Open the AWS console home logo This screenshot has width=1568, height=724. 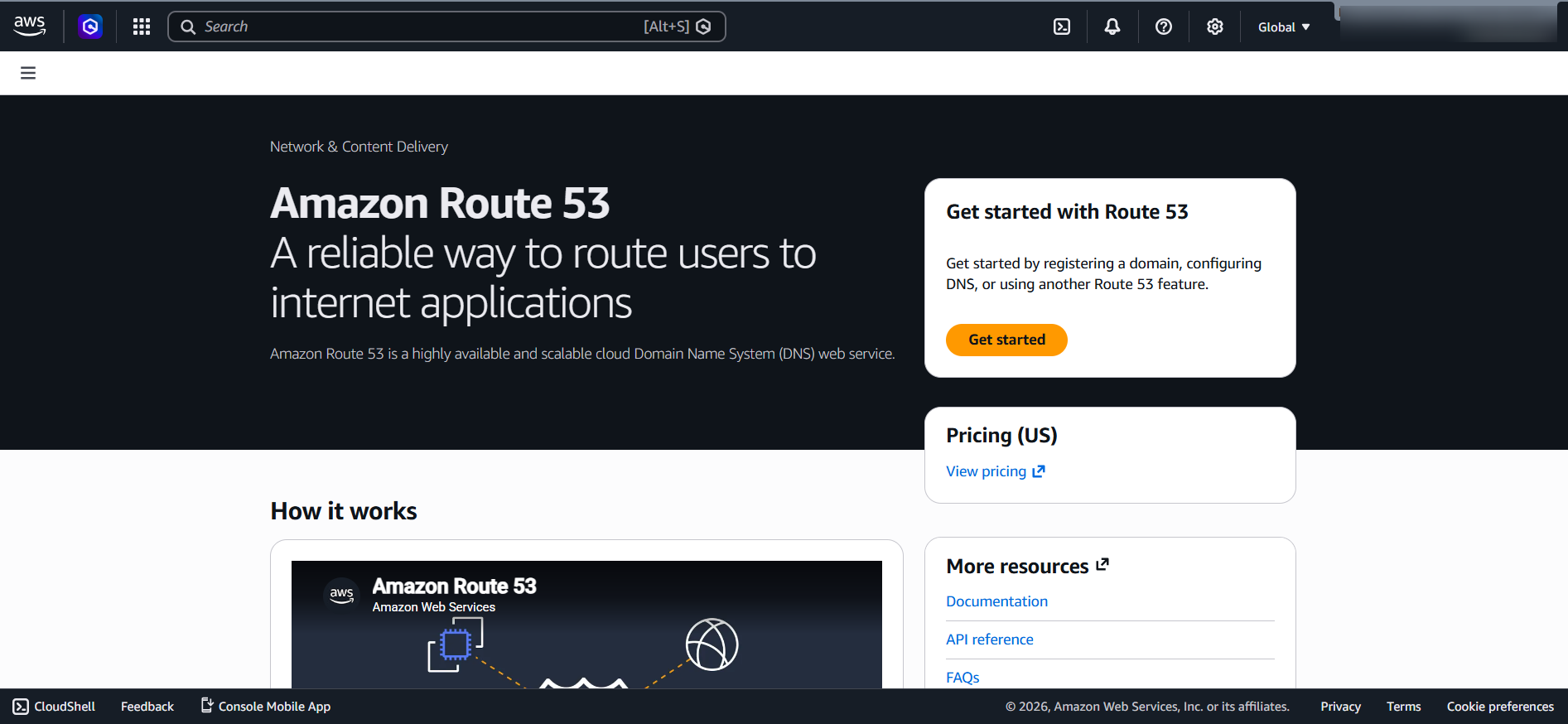coord(30,27)
